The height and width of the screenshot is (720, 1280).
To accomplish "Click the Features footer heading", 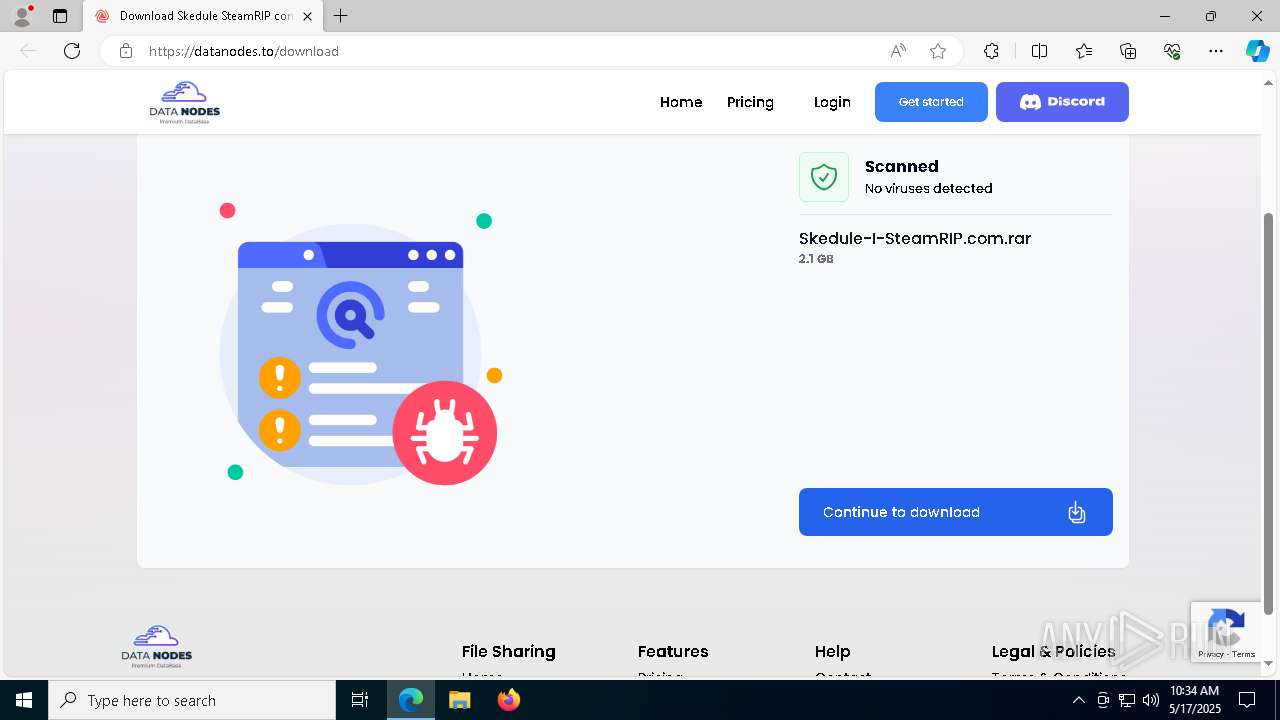I will (673, 651).
